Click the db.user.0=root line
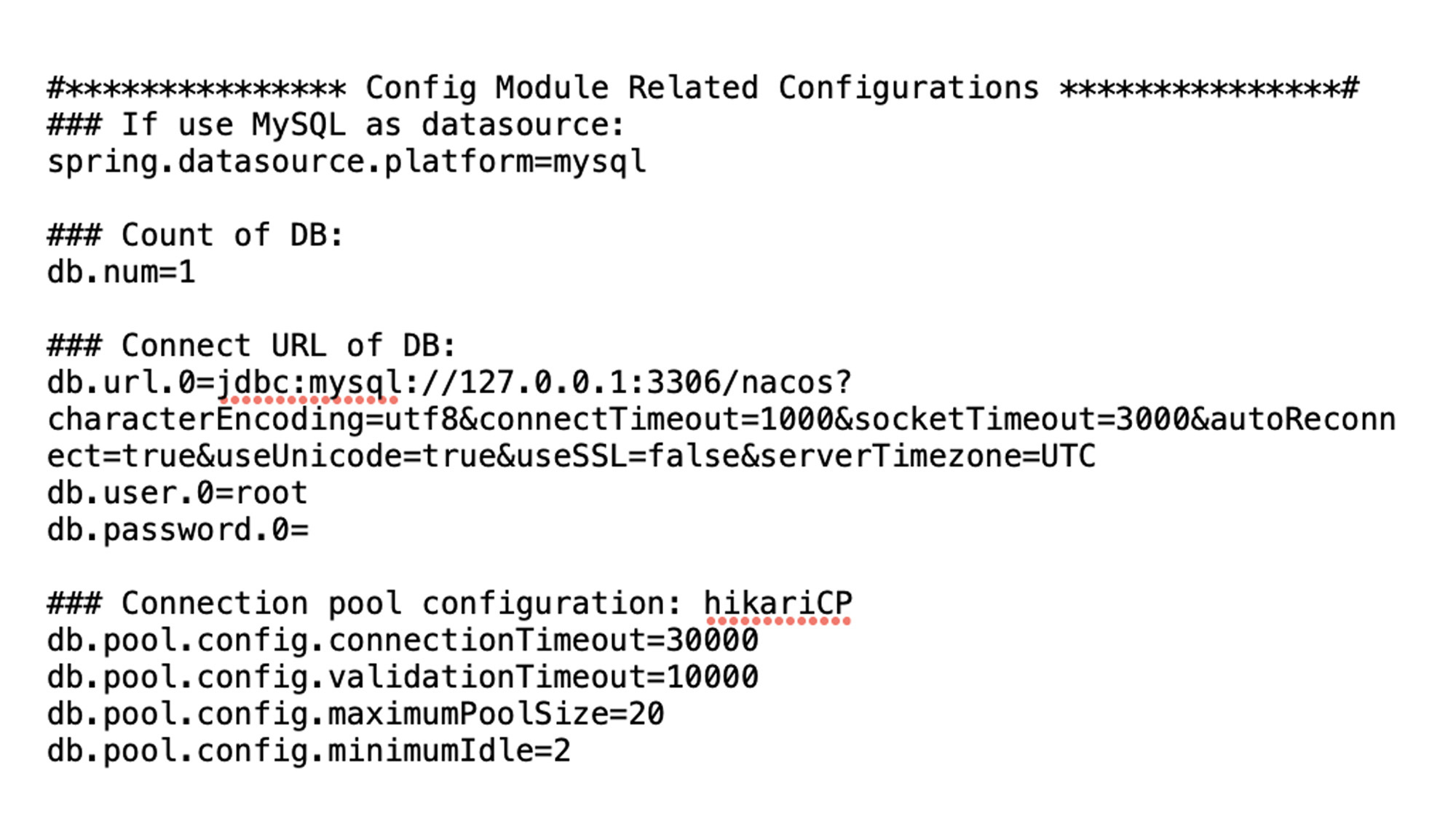This screenshot has height=832, width=1456. tap(177, 493)
